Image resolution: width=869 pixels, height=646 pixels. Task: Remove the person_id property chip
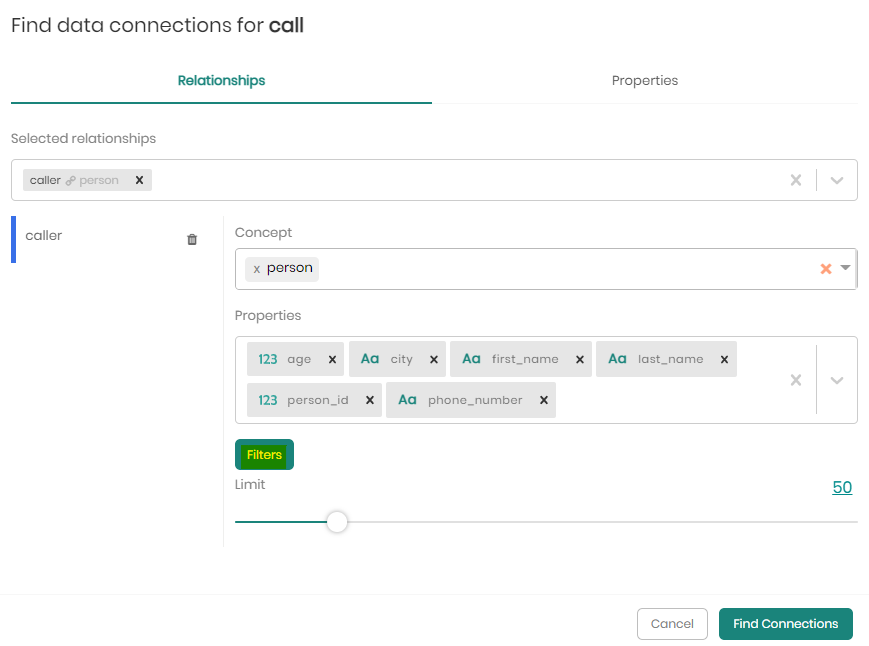click(x=369, y=400)
